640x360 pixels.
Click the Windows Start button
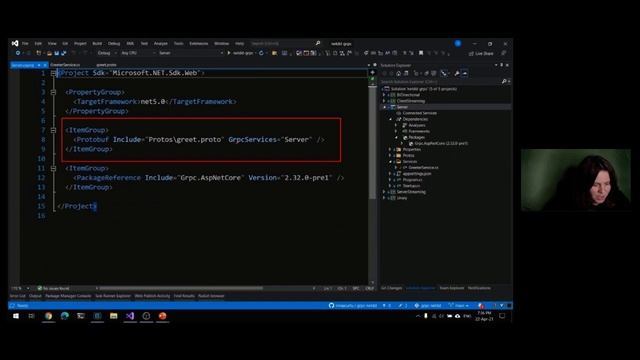[16, 316]
